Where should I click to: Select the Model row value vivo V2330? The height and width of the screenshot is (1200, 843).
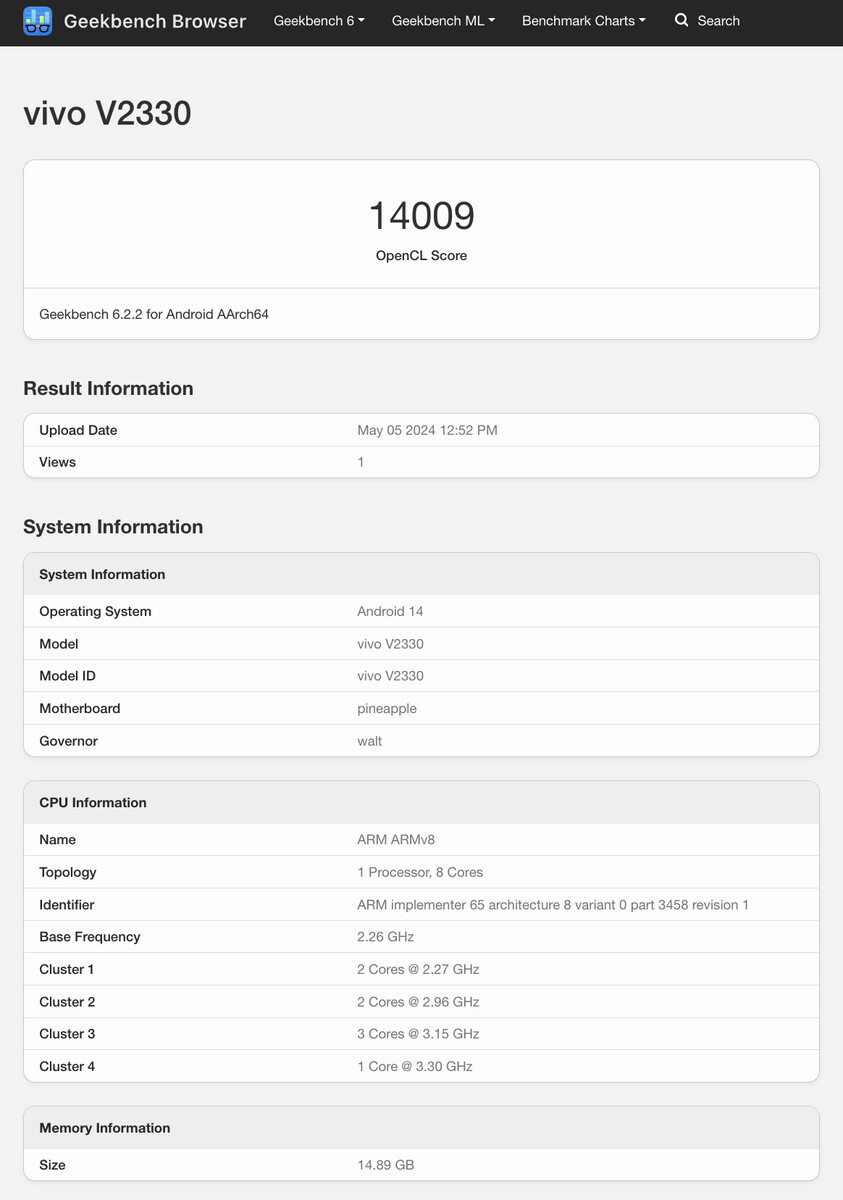(390, 644)
